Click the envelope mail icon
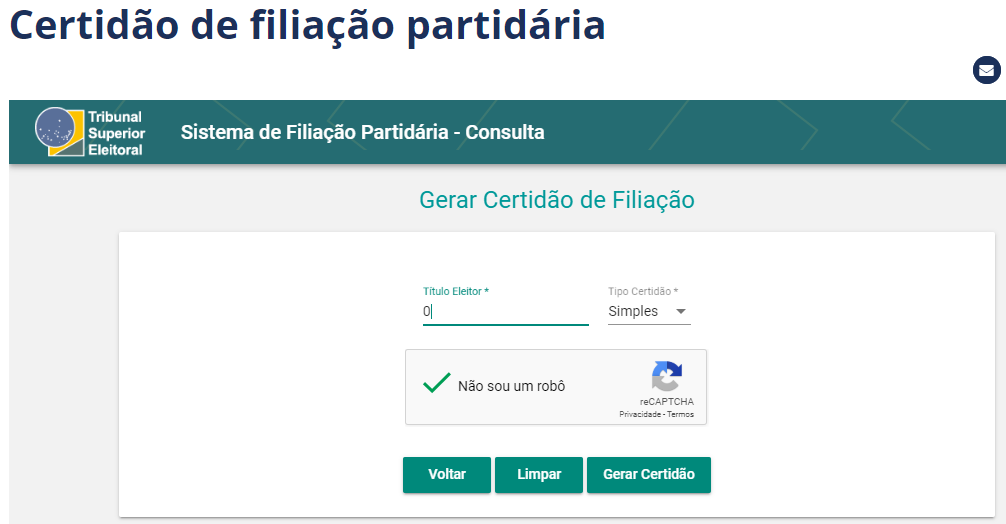The image size is (1006, 524). point(986,71)
